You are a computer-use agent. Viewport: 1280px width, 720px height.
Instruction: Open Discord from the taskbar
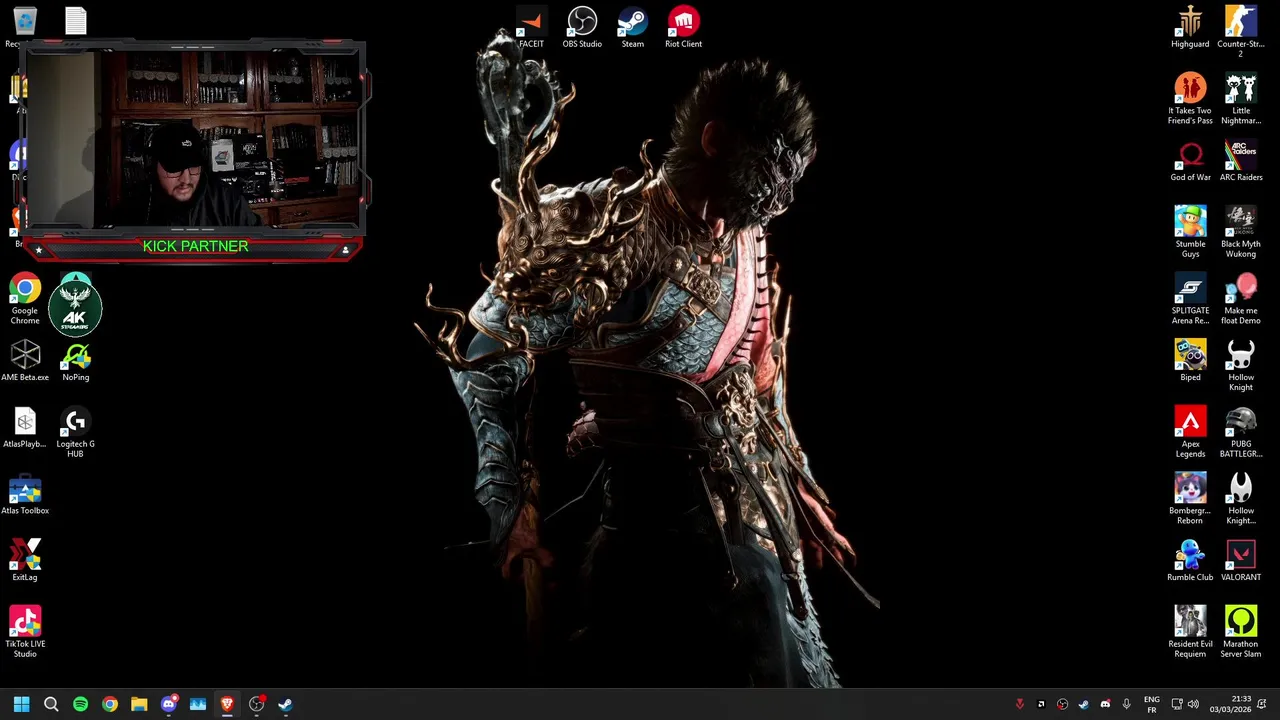pos(168,704)
